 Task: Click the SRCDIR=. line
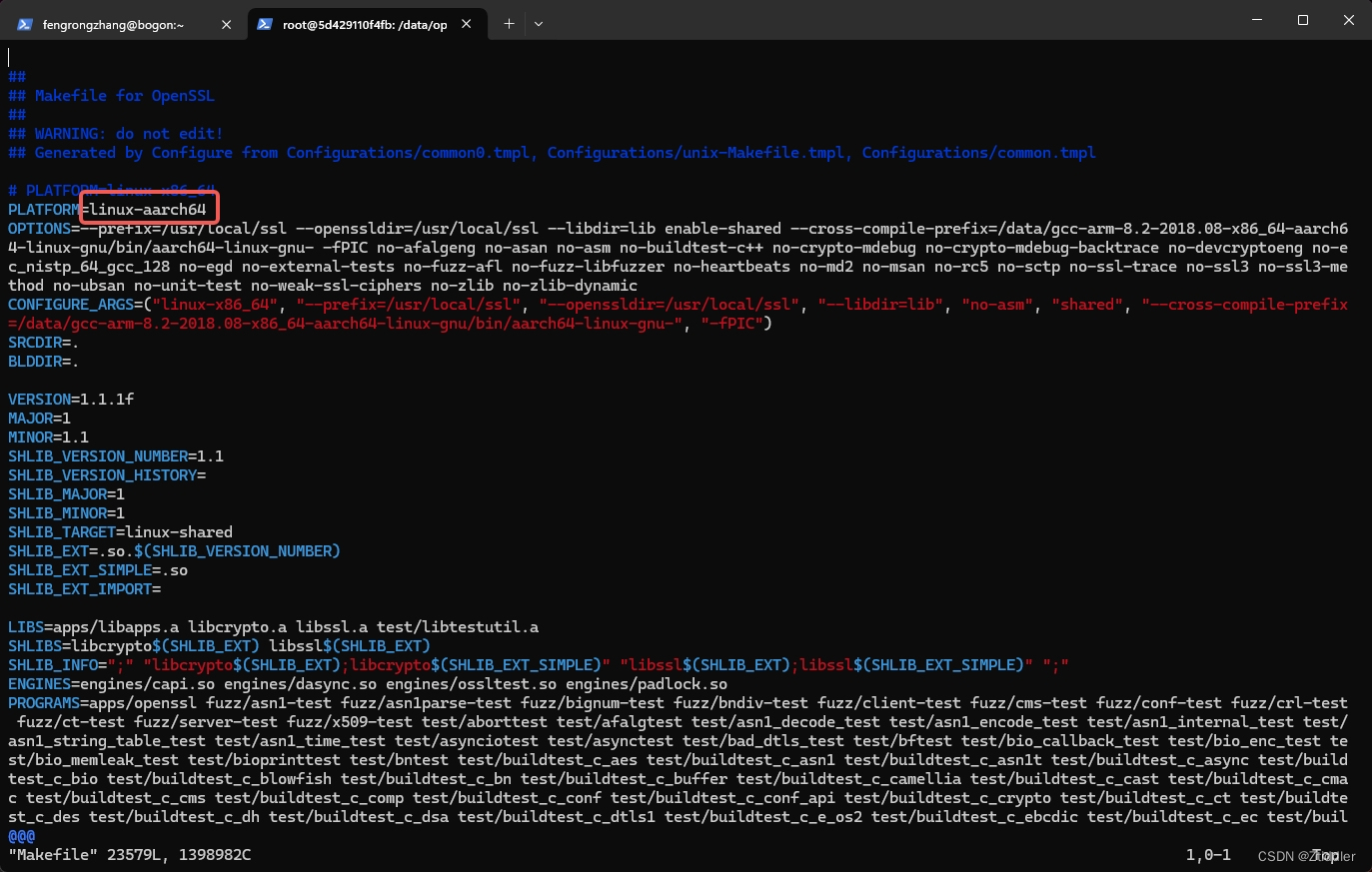tap(44, 343)
